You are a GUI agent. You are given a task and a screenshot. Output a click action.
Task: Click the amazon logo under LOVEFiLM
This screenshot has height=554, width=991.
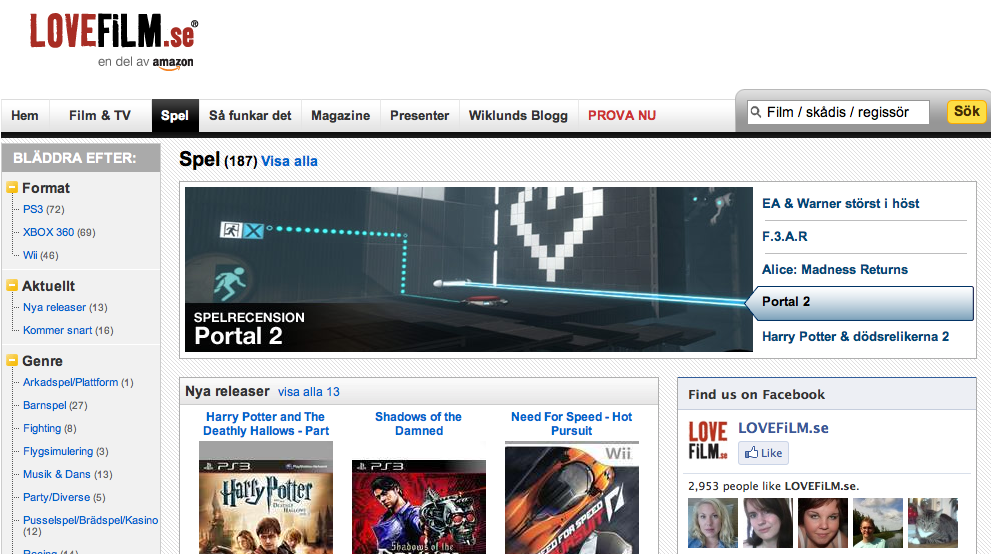click(x=173, y=63)
